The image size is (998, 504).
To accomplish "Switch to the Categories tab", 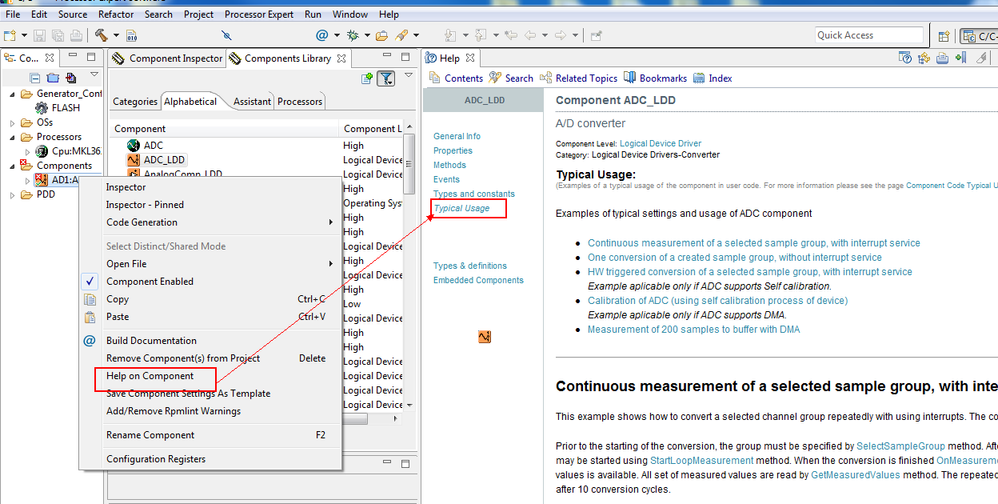I will tap(135, 101).
